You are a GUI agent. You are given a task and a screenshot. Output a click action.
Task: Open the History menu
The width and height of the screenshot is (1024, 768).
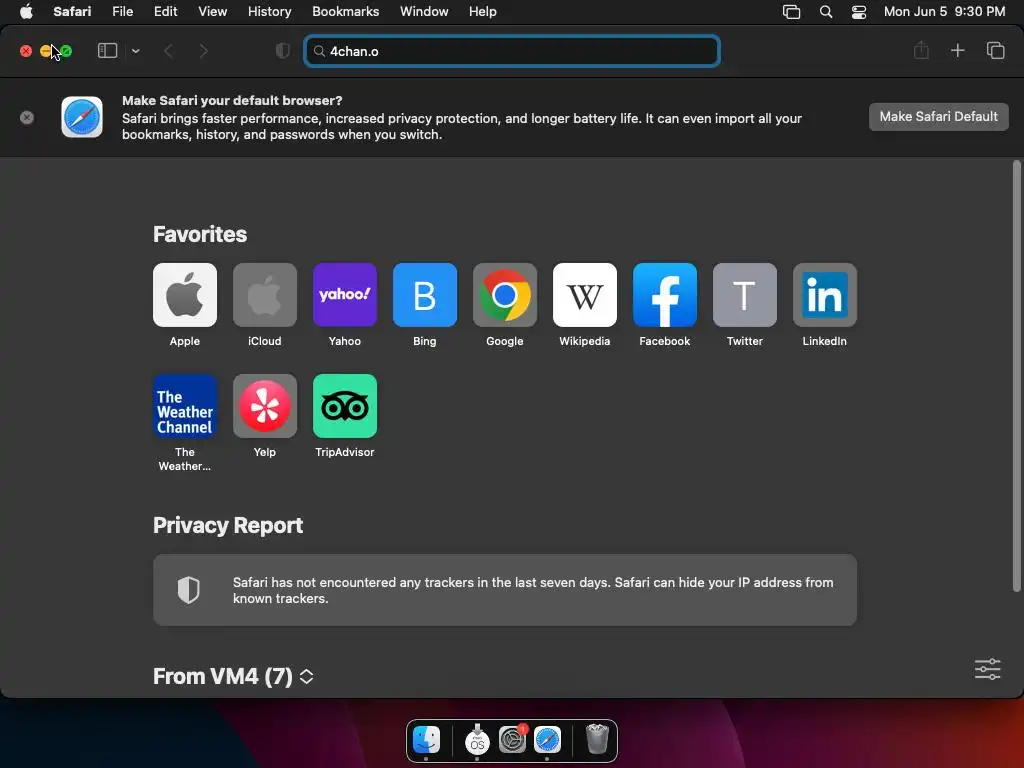pos(269,11)
